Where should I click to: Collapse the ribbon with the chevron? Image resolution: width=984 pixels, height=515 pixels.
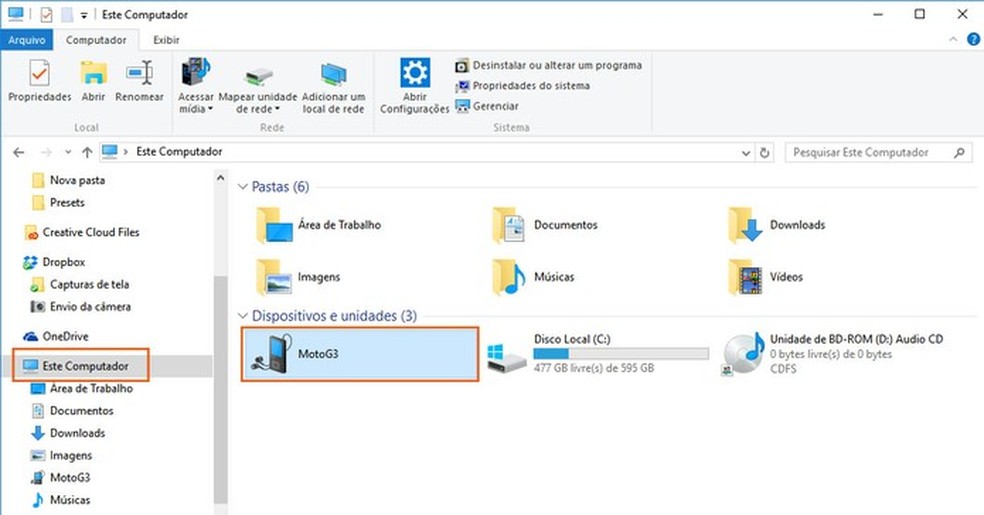(953, 40)
